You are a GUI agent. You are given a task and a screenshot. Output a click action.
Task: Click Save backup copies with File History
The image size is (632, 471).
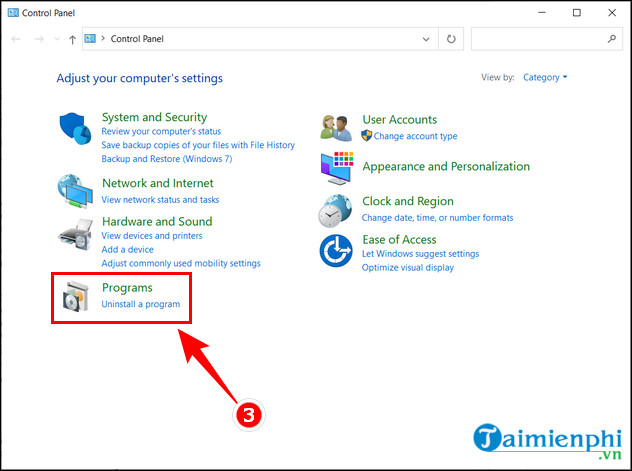[198, 145]
